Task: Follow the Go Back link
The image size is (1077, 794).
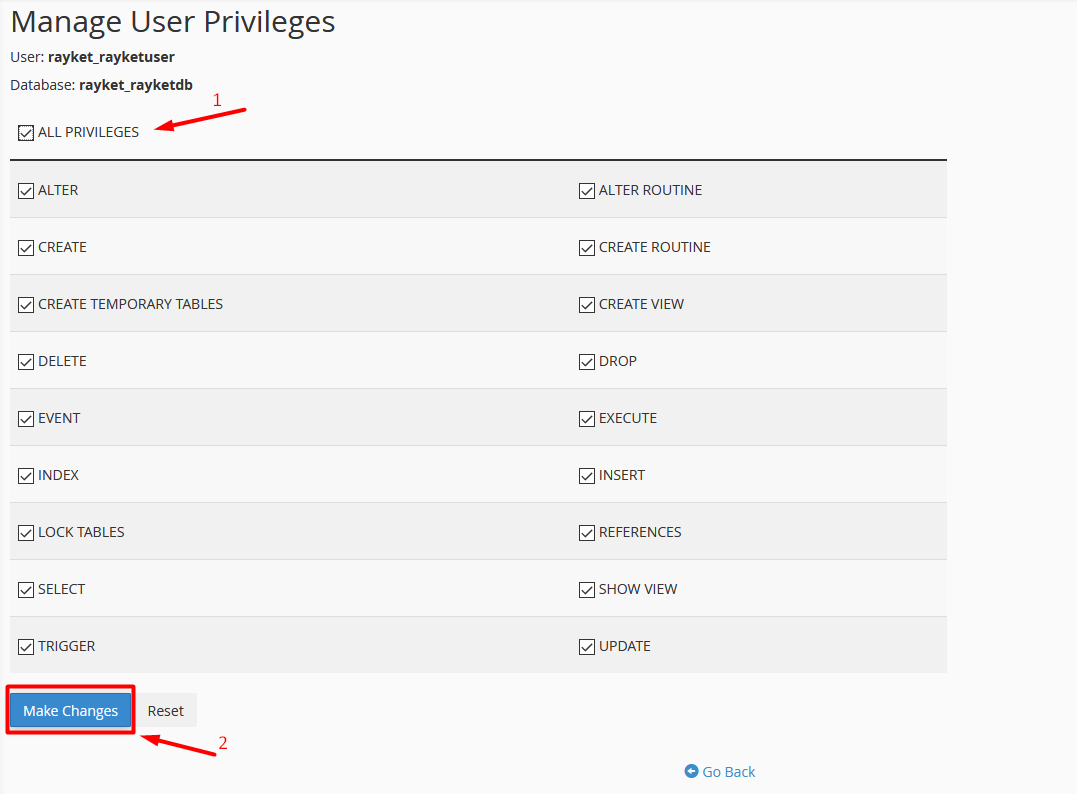Action: point(729,771)
